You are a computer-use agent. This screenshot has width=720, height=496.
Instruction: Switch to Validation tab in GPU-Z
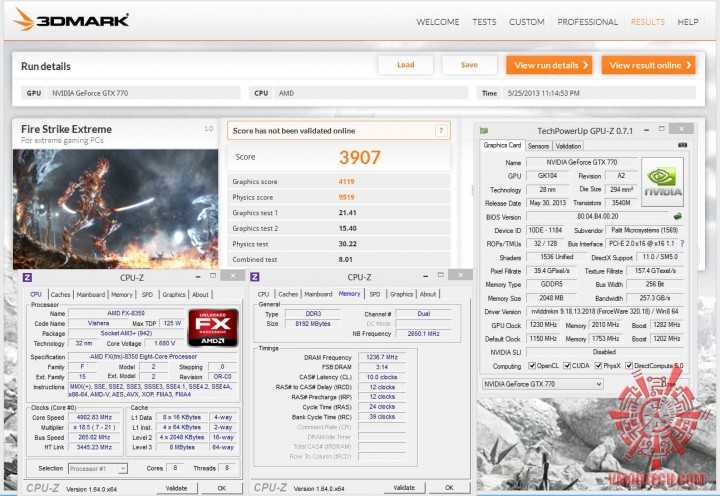(568, 146)
